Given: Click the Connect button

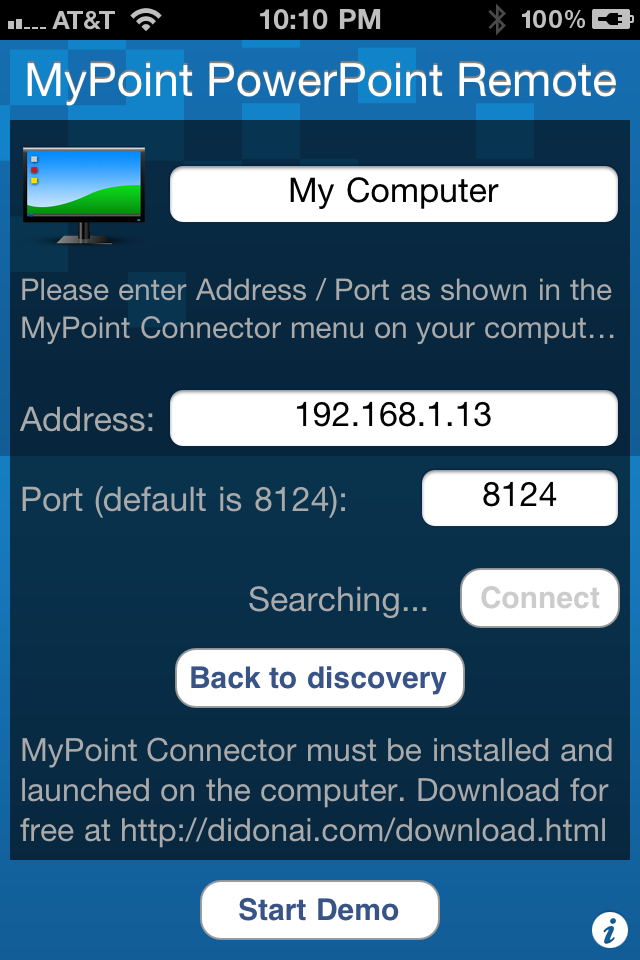Looking at the screenshot, I should tap(540, 598).
